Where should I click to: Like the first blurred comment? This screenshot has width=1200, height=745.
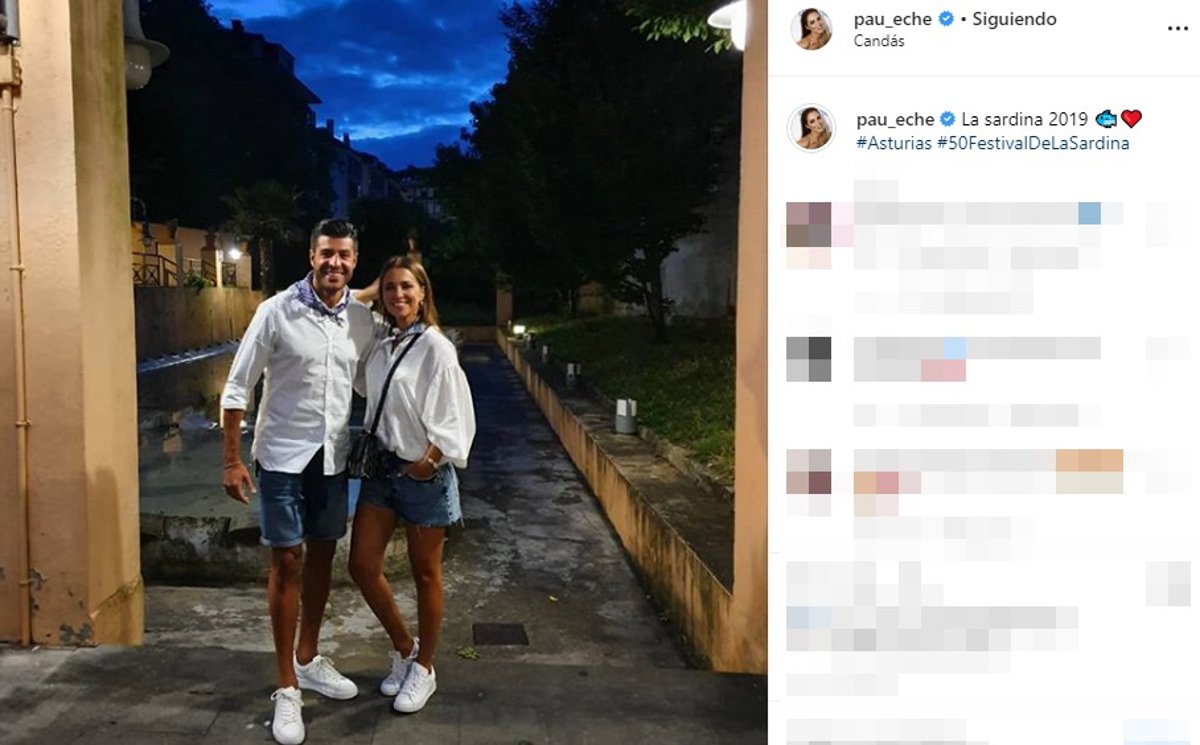[1168, 224]
